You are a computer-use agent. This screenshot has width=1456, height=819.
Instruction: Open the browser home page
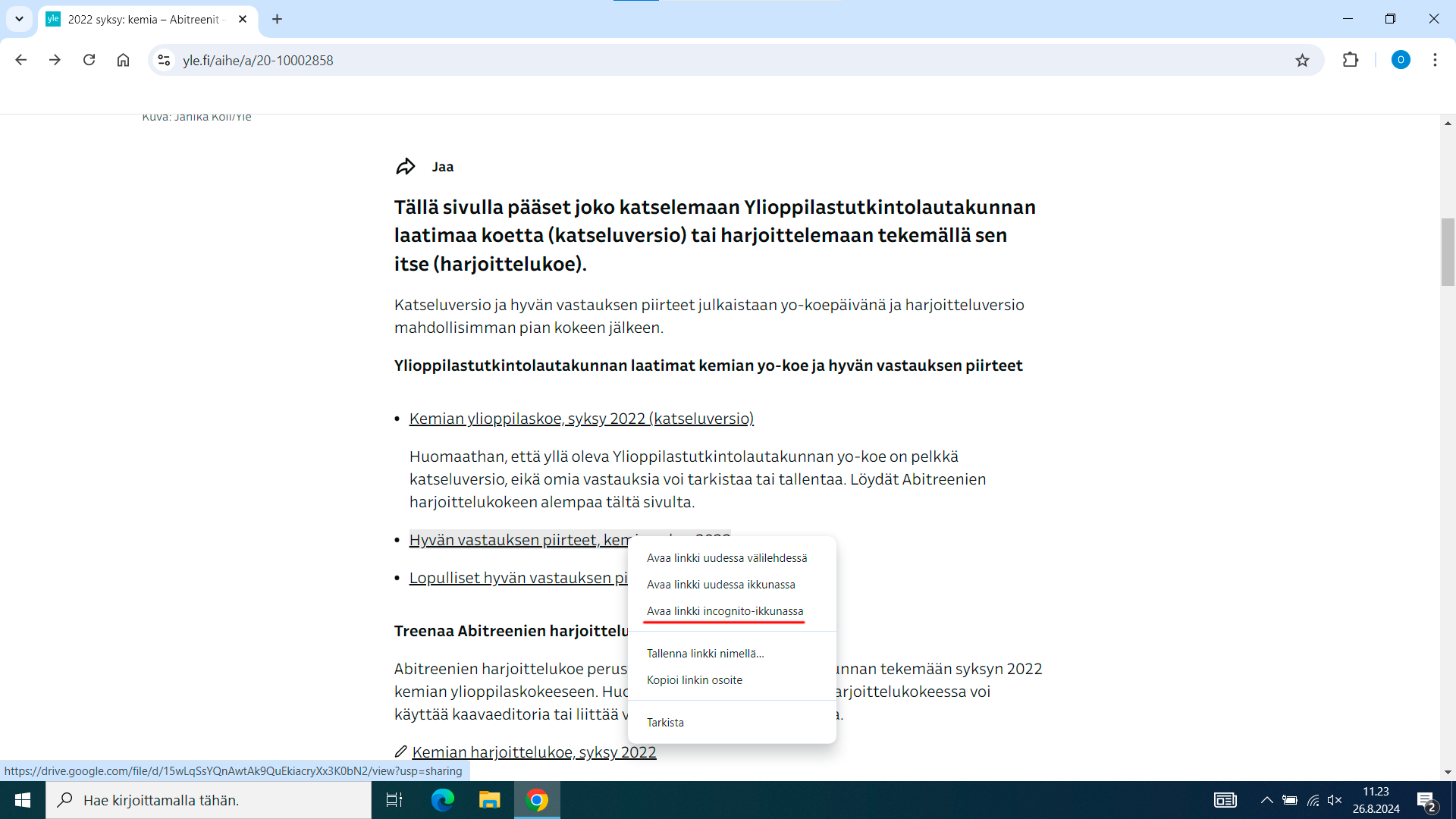click(x=123, y=60)
